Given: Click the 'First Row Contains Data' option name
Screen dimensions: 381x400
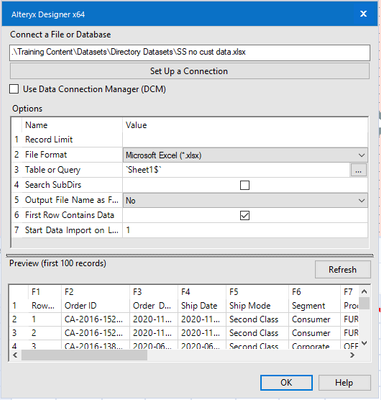Looking at the screenshot, I should [x=69, y=215].
